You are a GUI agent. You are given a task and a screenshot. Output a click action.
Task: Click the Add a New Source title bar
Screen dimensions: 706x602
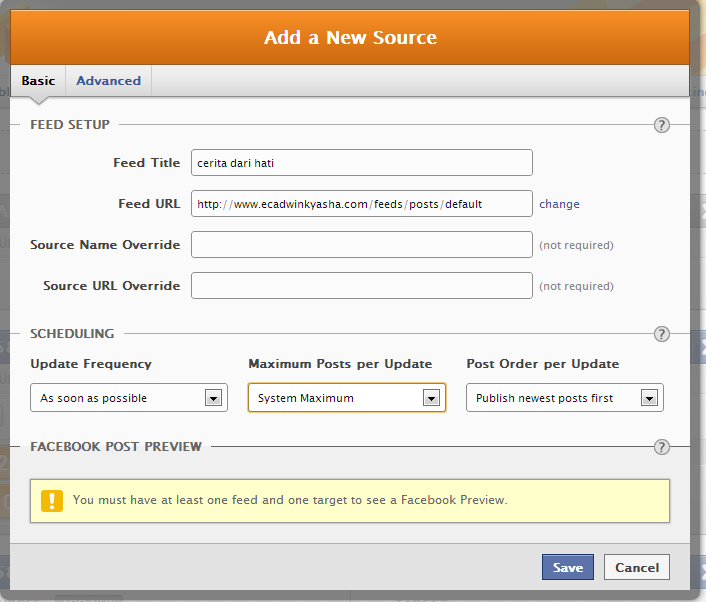350,38
